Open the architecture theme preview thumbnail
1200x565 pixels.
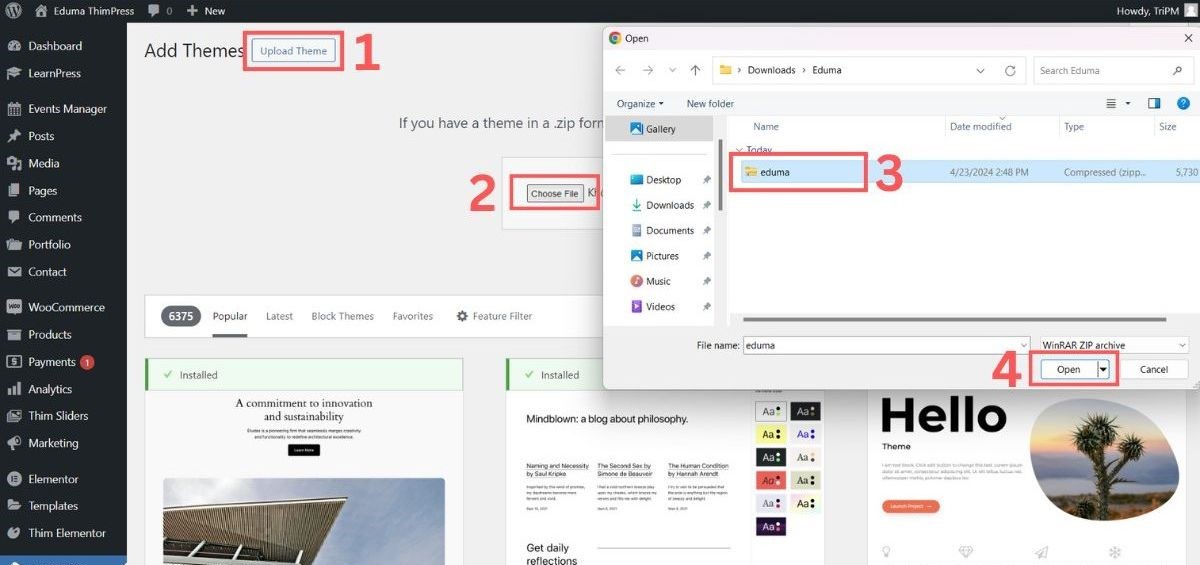tap(304, 478)
